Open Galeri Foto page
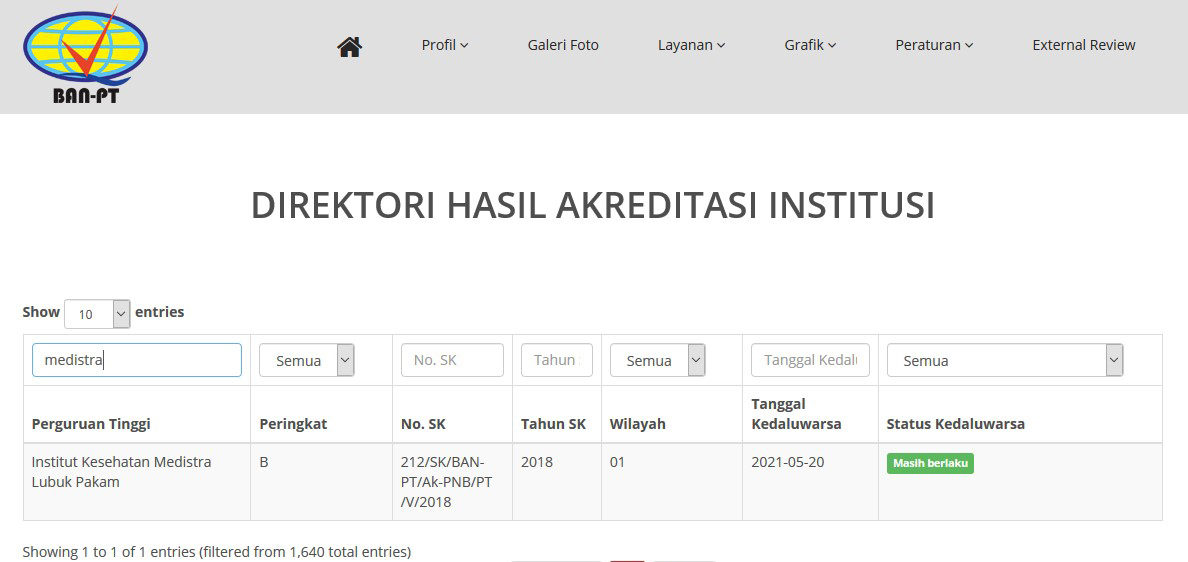This screenshot has width=1188, height=562. click(x=563, y=45)
